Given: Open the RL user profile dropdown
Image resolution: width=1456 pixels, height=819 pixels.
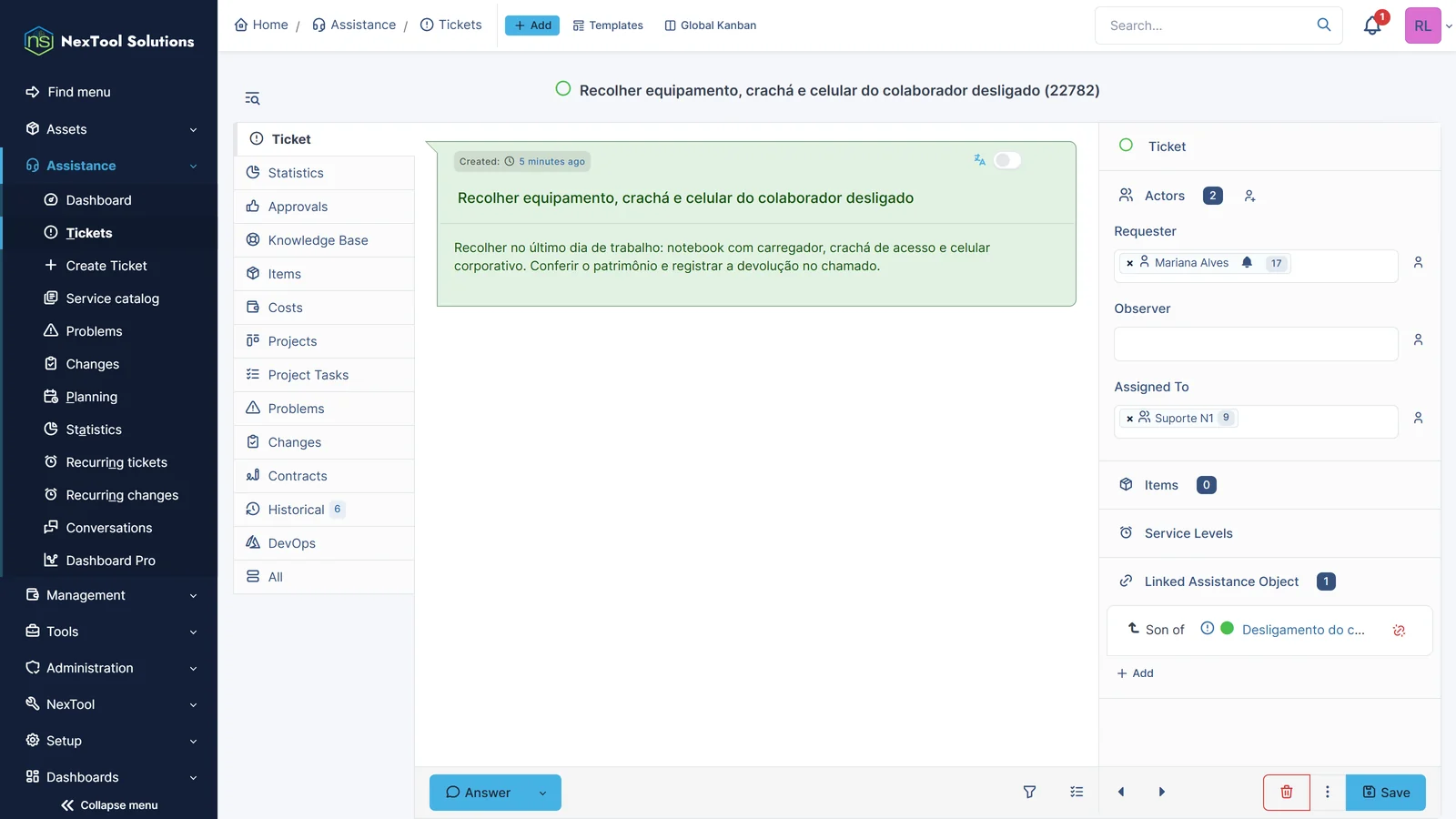Looking at the screenshot, I should (1429, 25).
